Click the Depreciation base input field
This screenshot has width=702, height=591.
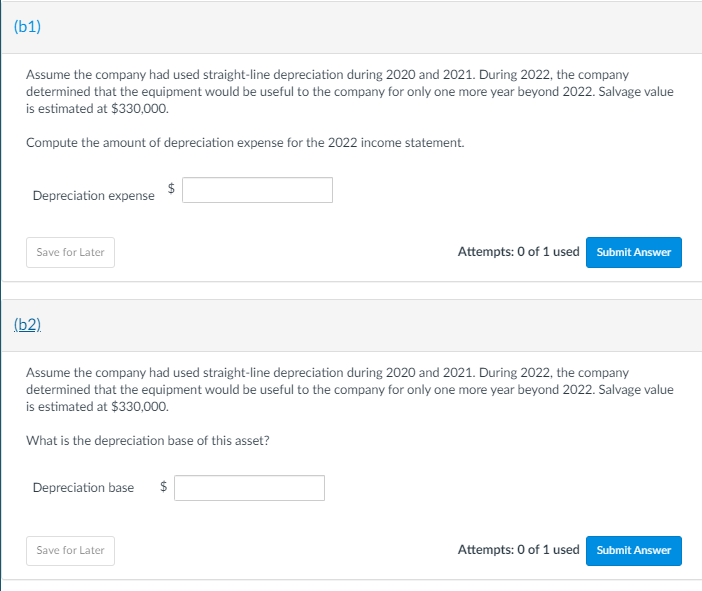(x=249, y=488)
